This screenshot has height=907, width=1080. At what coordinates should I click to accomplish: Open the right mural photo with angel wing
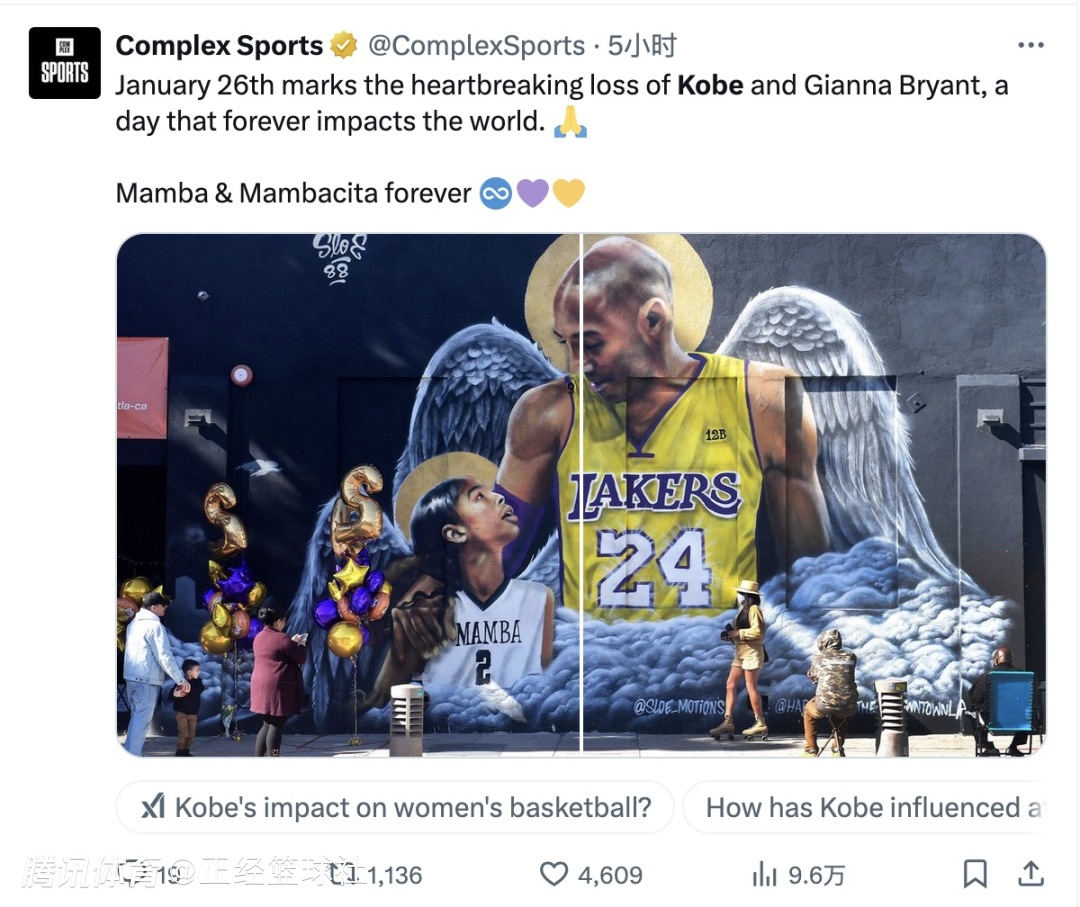tap(814, 495)
